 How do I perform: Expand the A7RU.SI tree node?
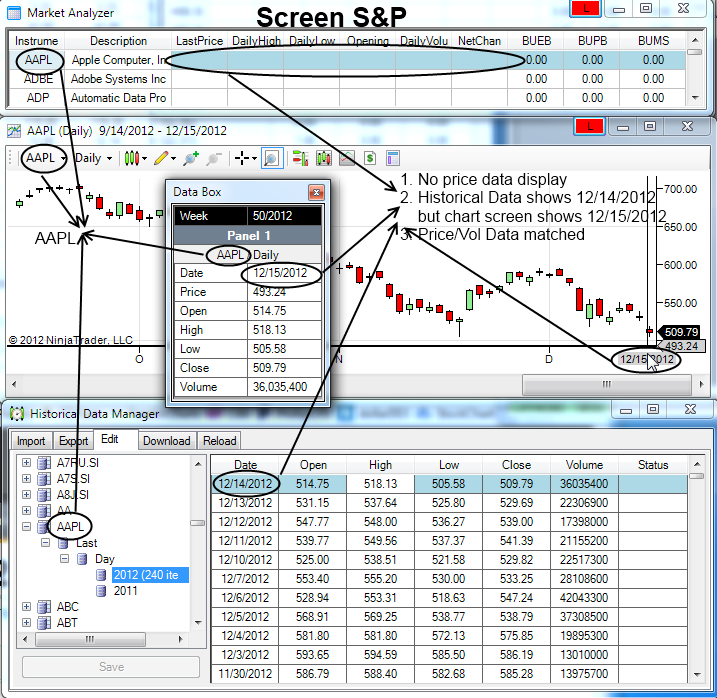[27, 463]
